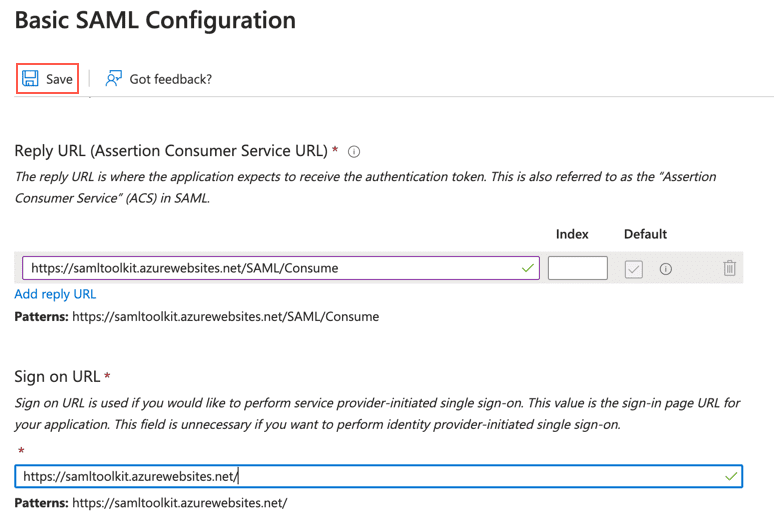
Task: Click the Save floppy disk icon
Action: (x=31, y=79)
